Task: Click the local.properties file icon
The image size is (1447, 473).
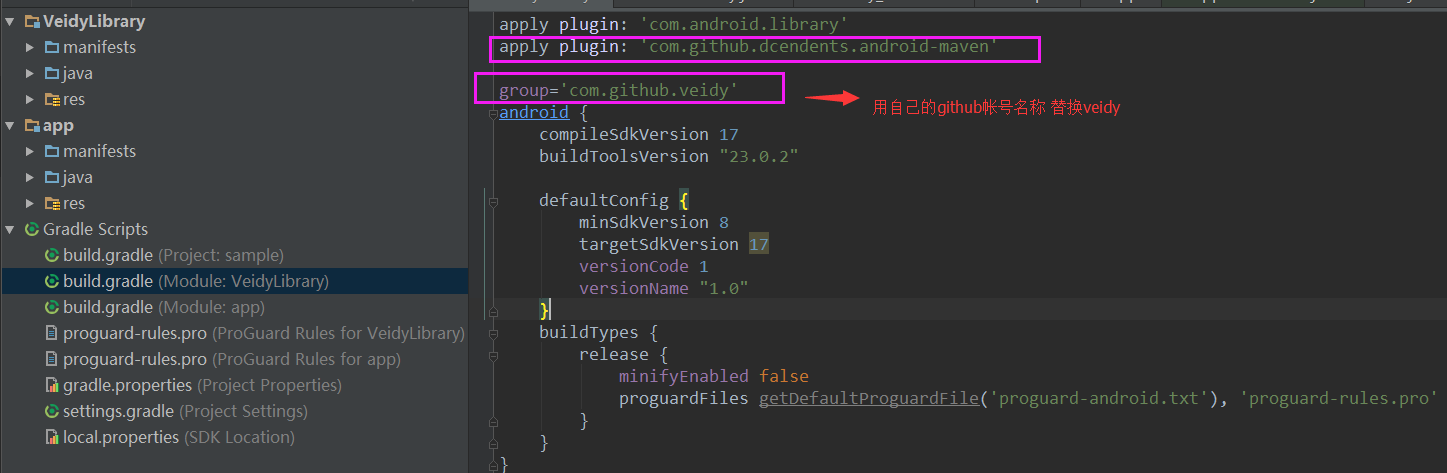Action: tap(52, 437)
